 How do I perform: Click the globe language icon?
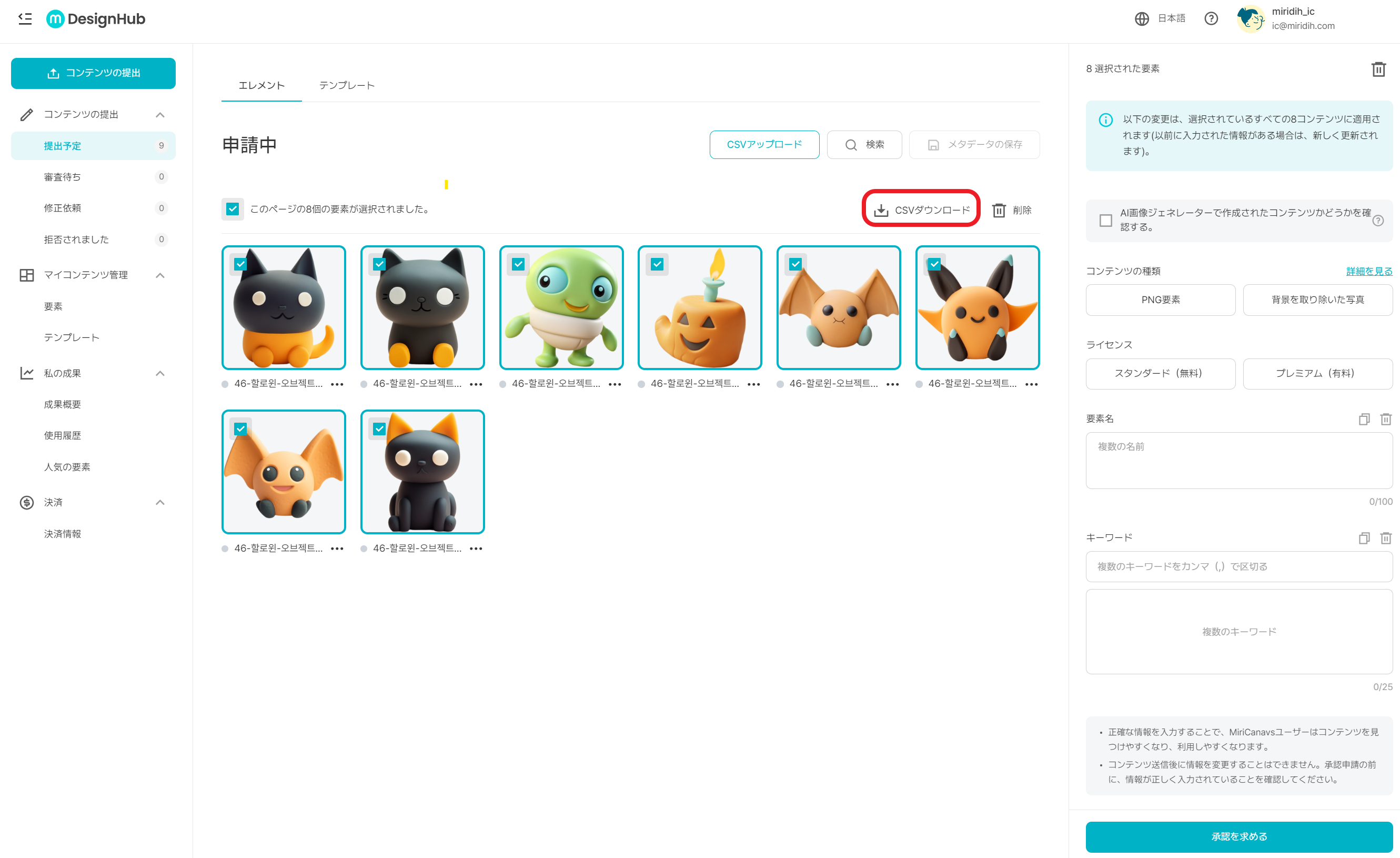[1142, 19]
